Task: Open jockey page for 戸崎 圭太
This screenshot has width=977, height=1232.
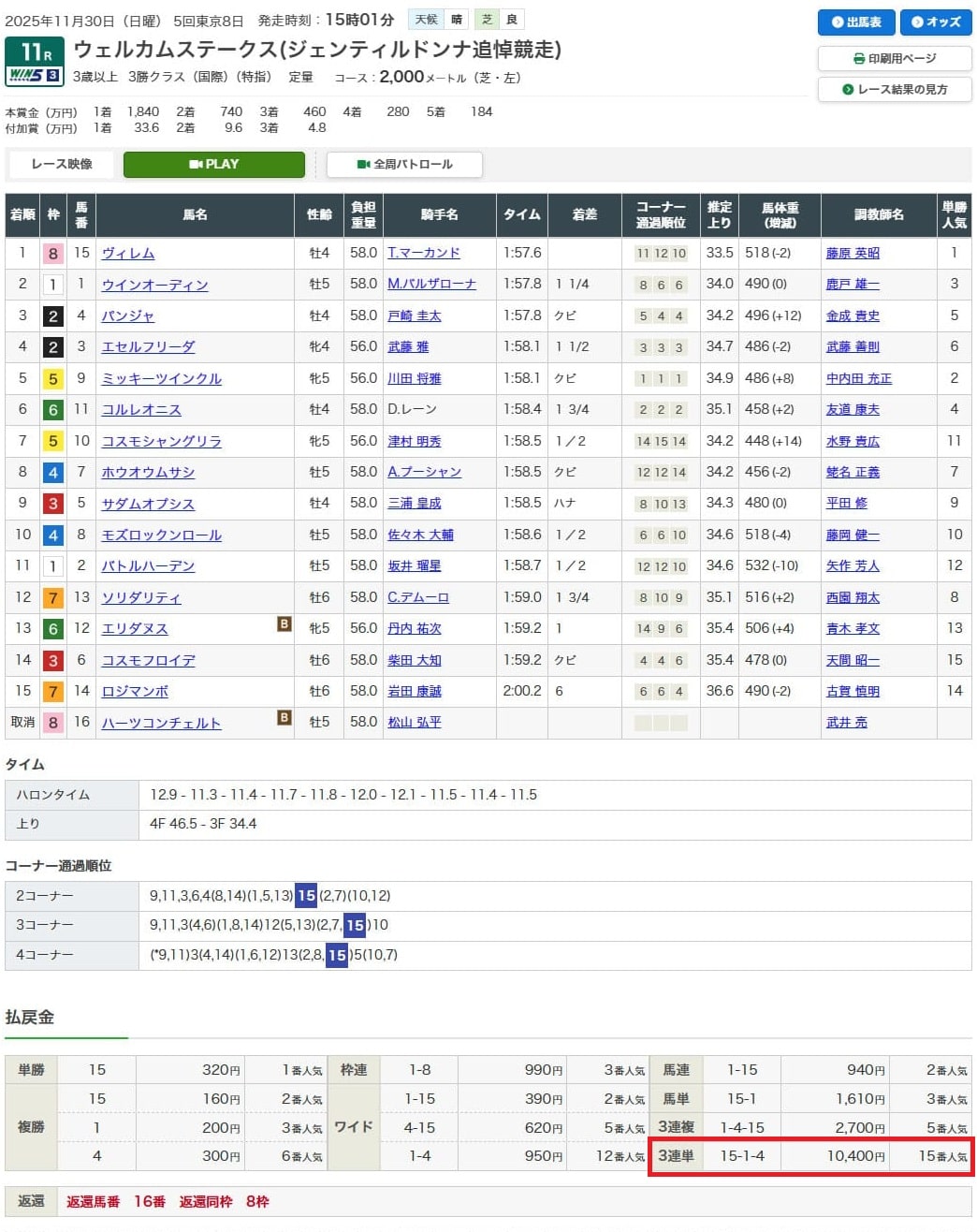Action: 414,316
